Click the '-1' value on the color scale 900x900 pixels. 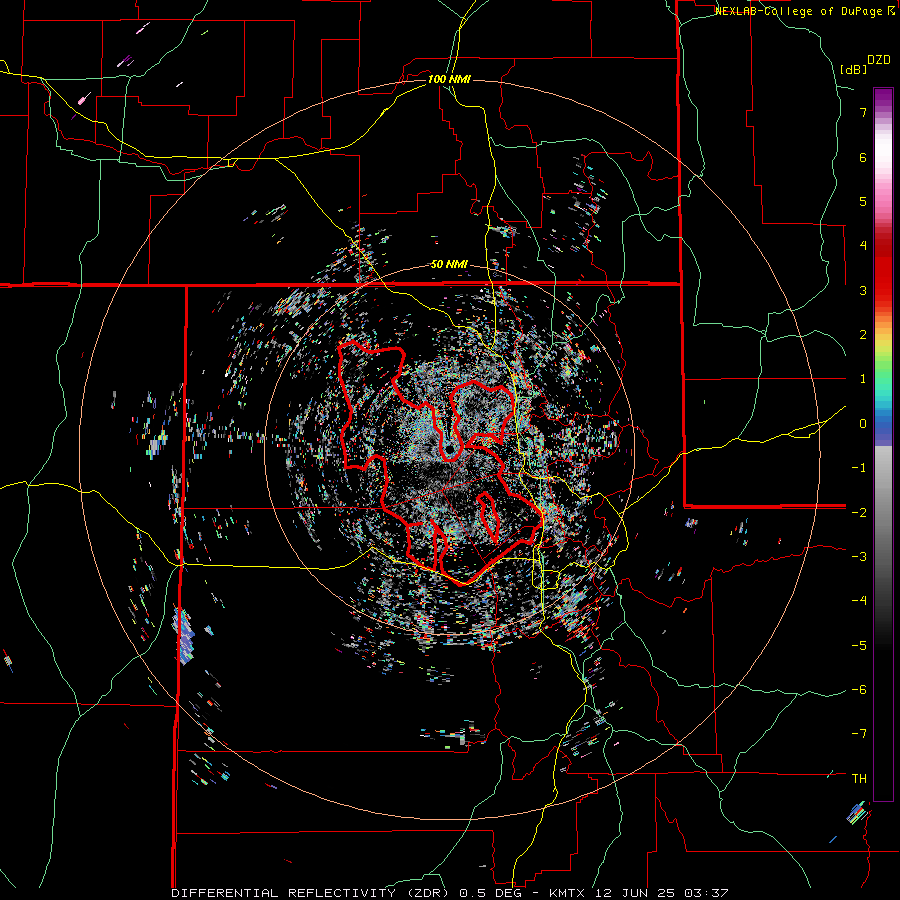tap(859, 468)
